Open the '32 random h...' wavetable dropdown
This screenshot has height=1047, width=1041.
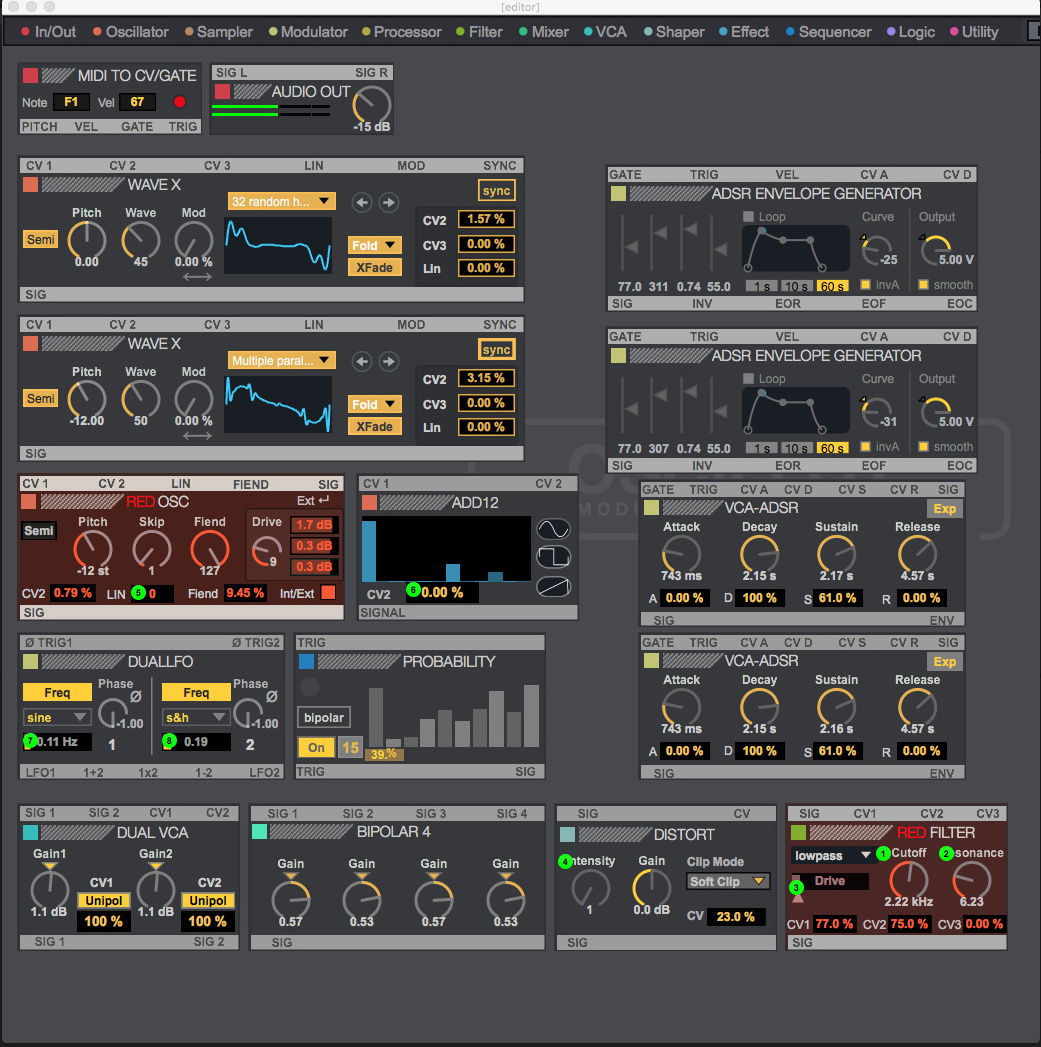[x=281, y=202]
